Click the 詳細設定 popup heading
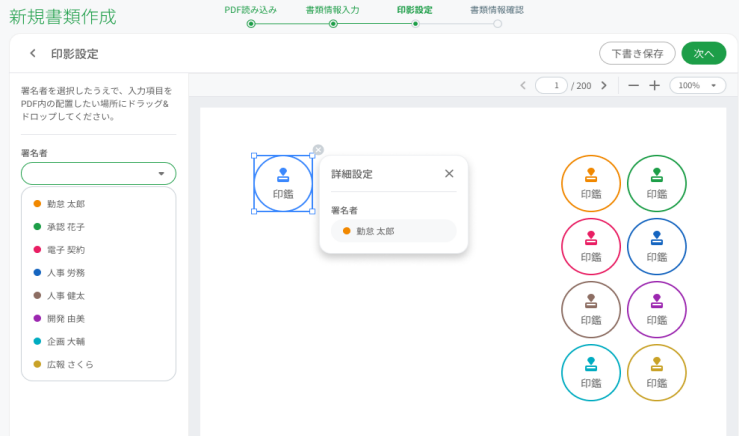 (352, 174)
